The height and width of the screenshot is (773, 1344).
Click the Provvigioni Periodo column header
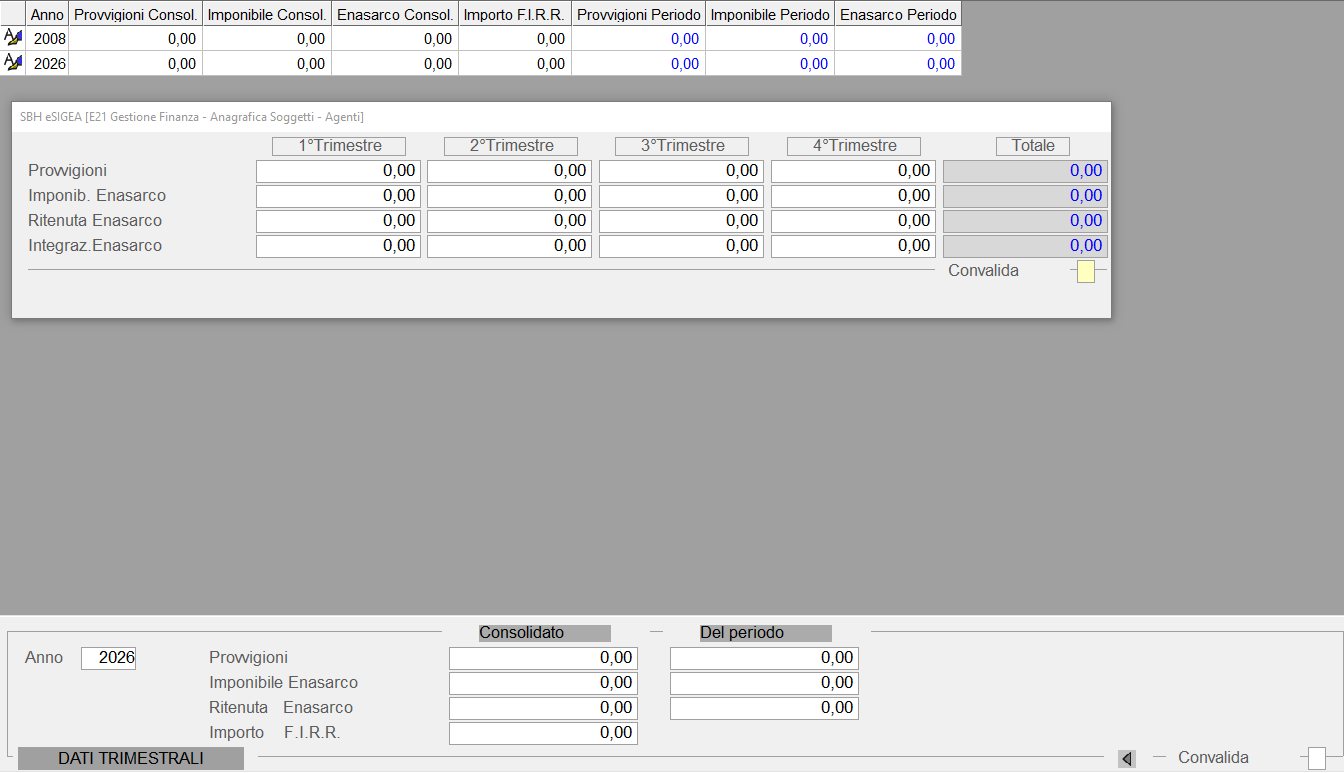tap(638, 14)
